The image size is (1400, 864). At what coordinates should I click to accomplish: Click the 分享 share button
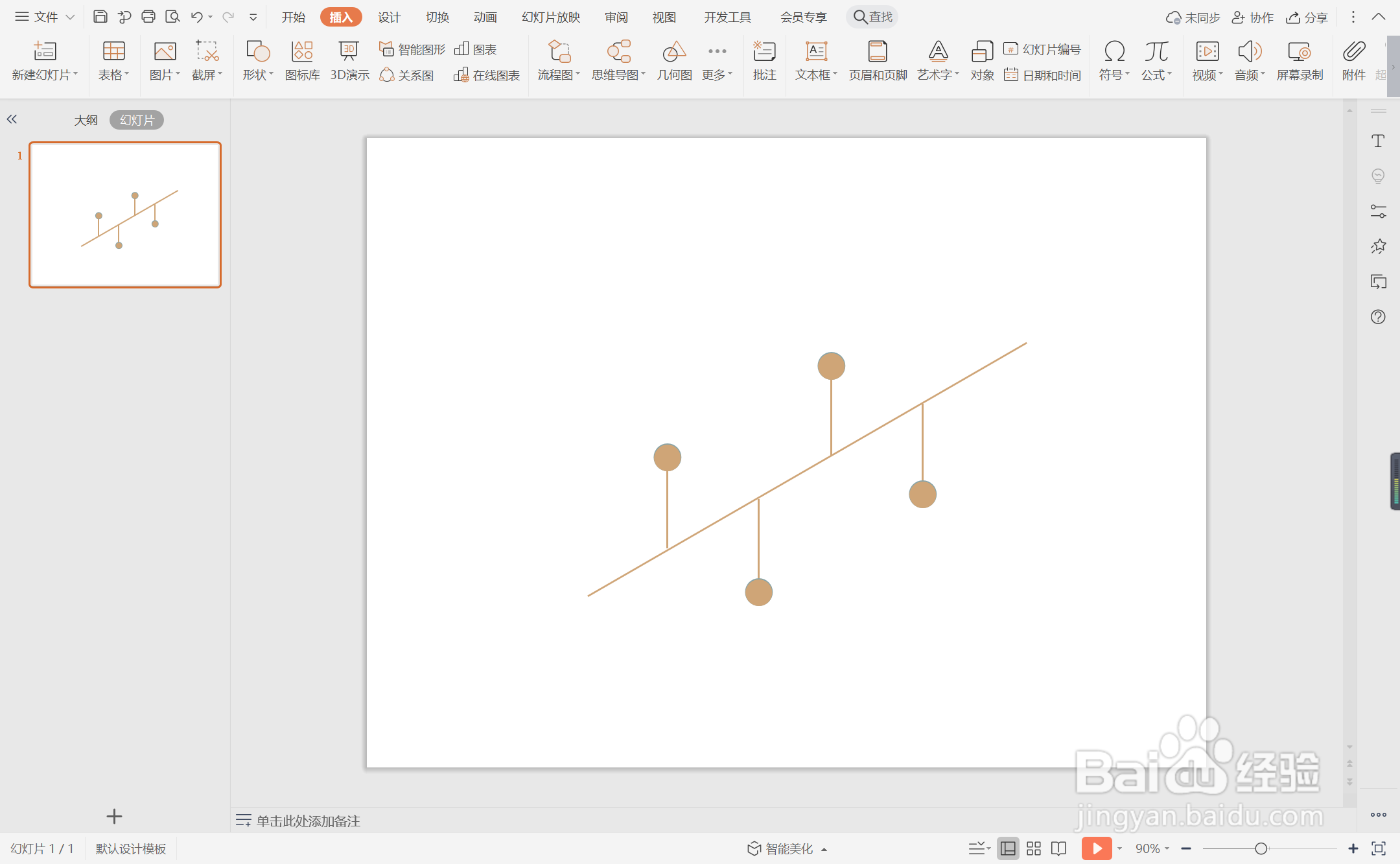[x=1307, y=18]
